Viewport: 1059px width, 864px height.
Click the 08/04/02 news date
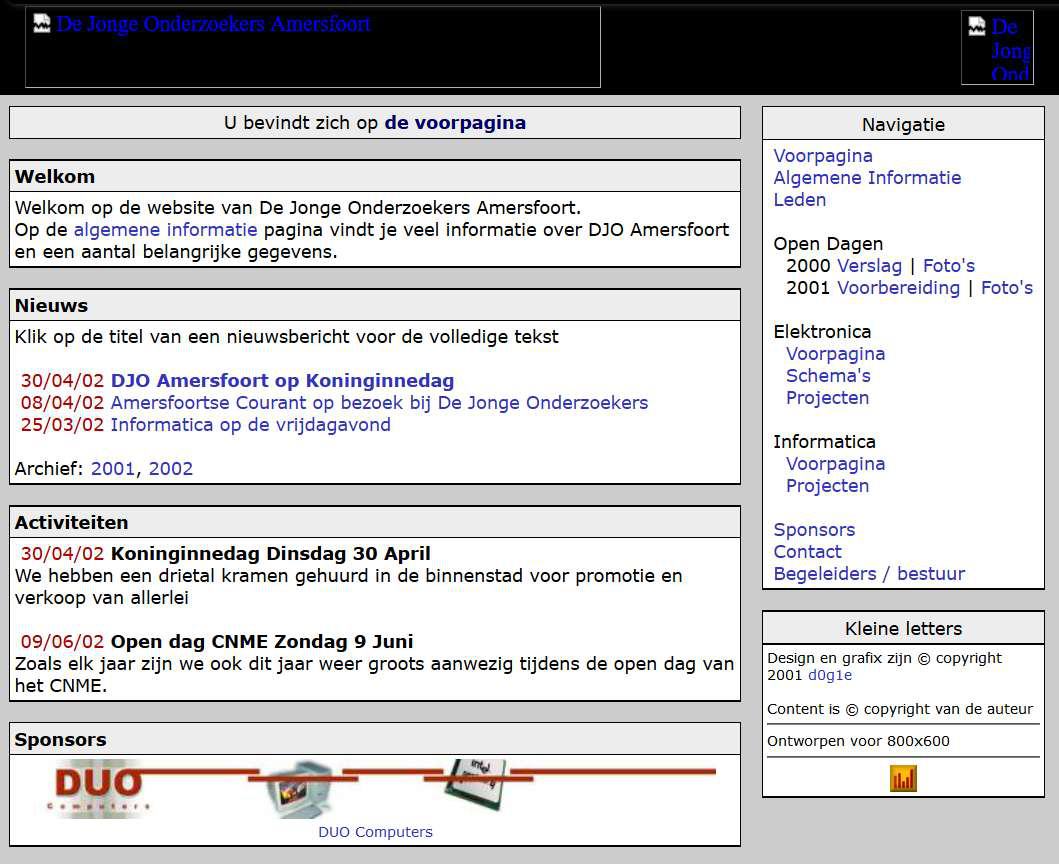(x=62, y=403)
